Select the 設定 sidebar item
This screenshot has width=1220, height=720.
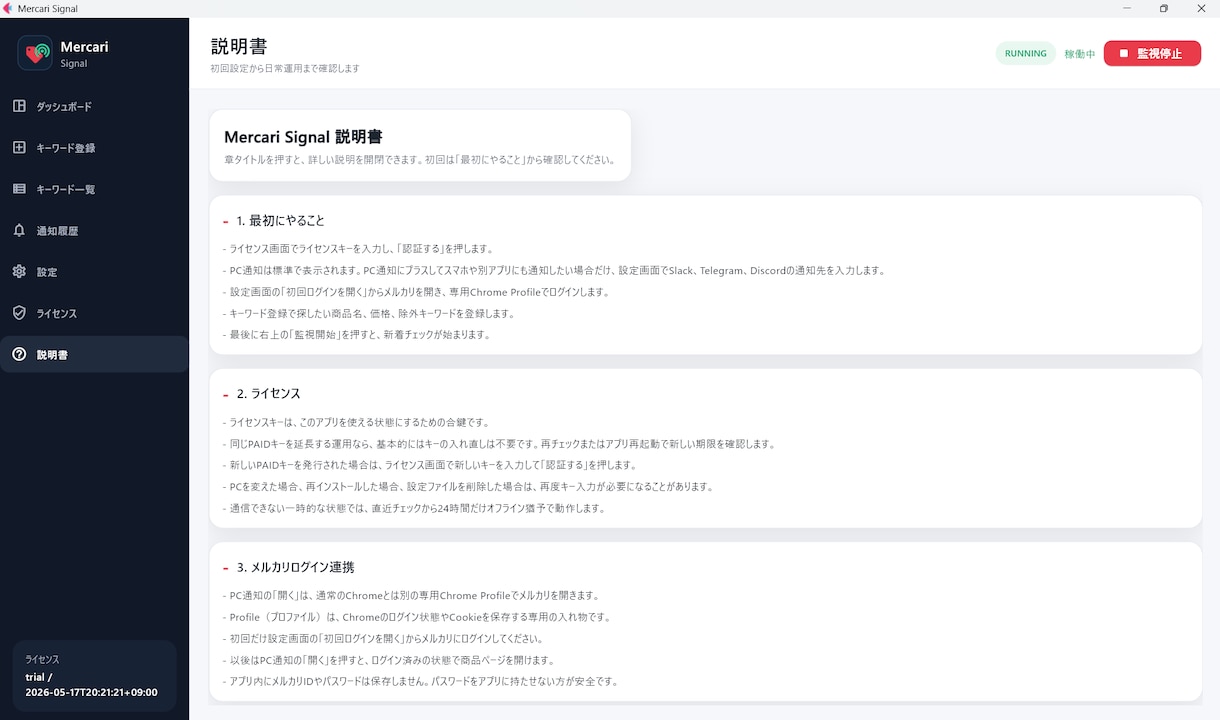coord(94,272)
